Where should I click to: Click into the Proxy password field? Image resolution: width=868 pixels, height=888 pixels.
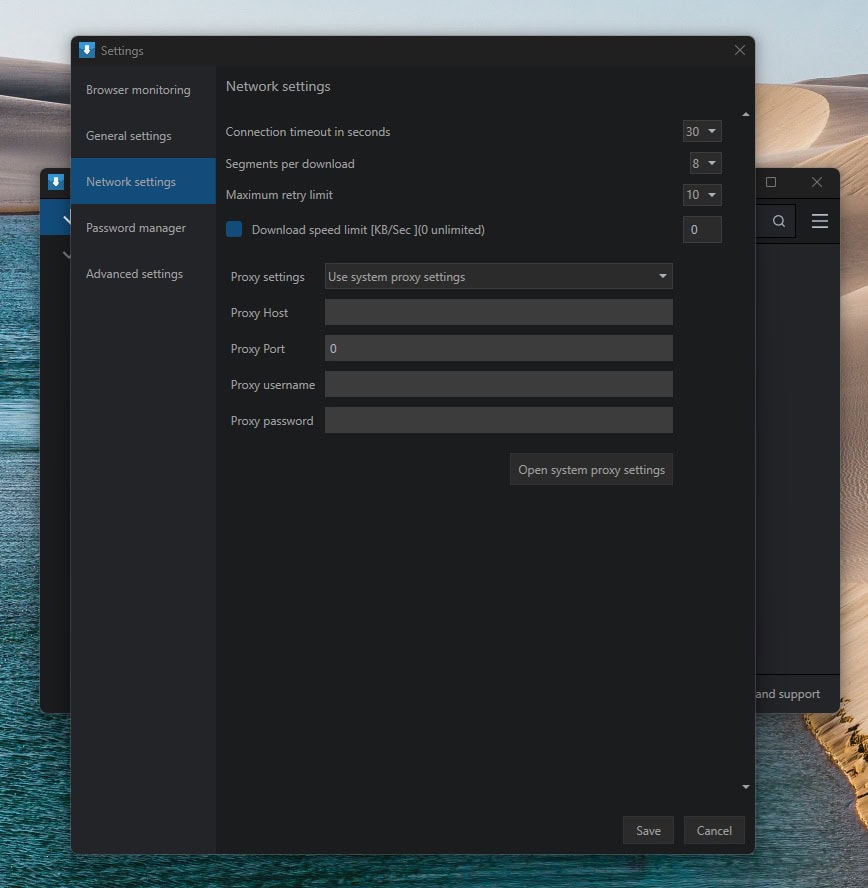click(498, 420)
